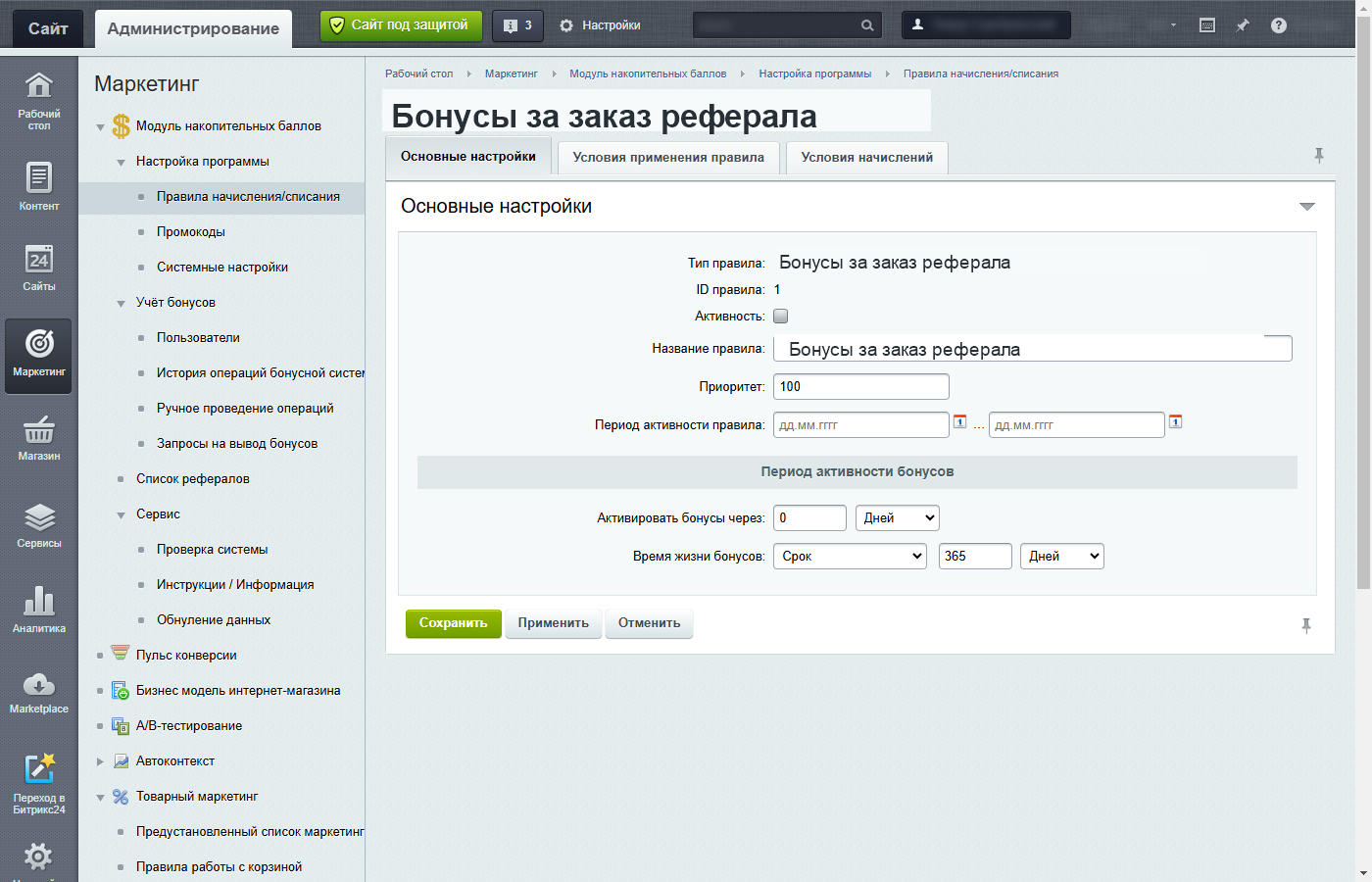The width and height of the screenshot is (1372, 882).
Task: Collapse the Основные настройки section arrow
Action: coord(1306,207)
